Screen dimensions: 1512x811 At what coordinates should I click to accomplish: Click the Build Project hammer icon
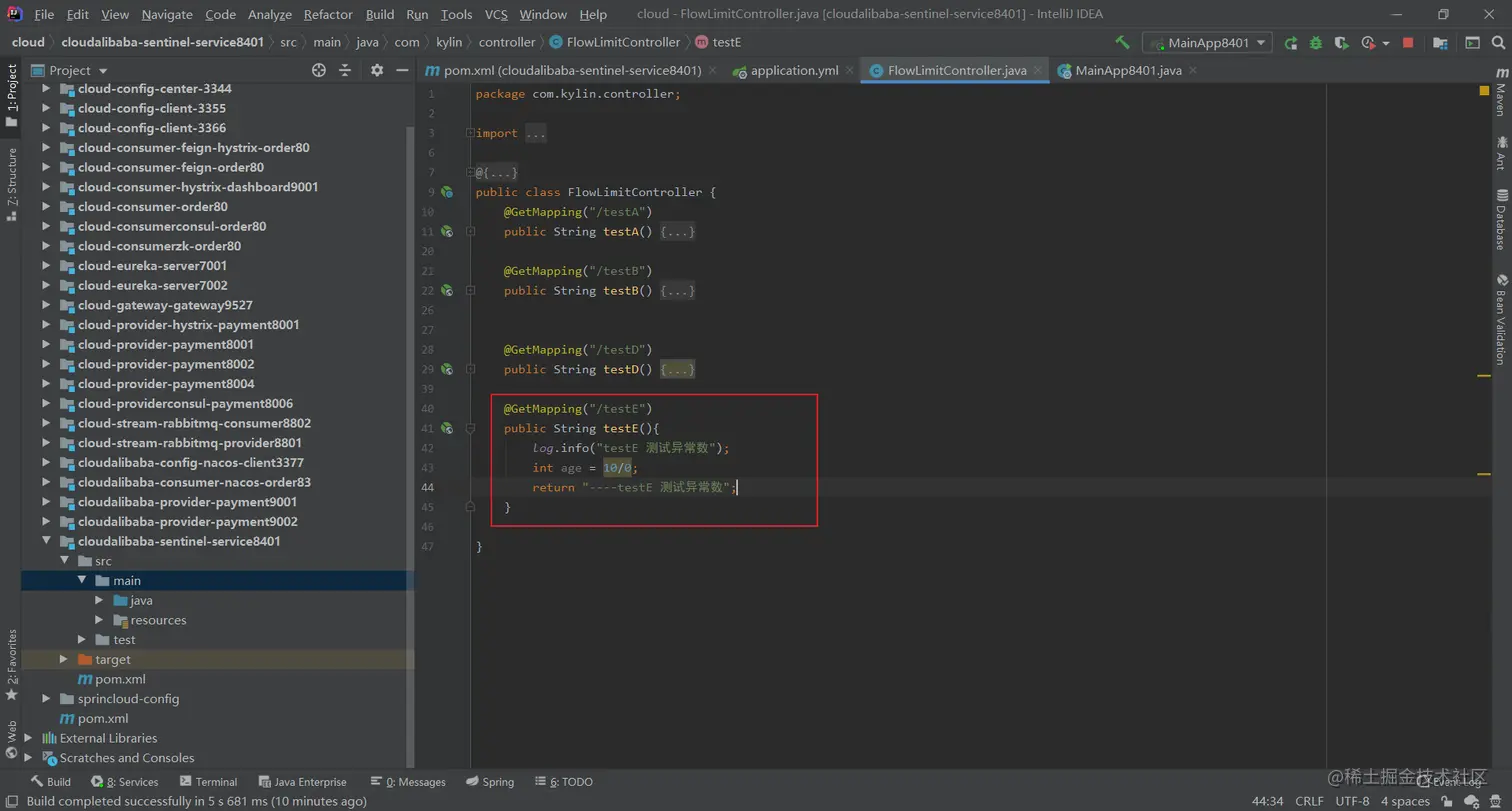pos(1123,42)
